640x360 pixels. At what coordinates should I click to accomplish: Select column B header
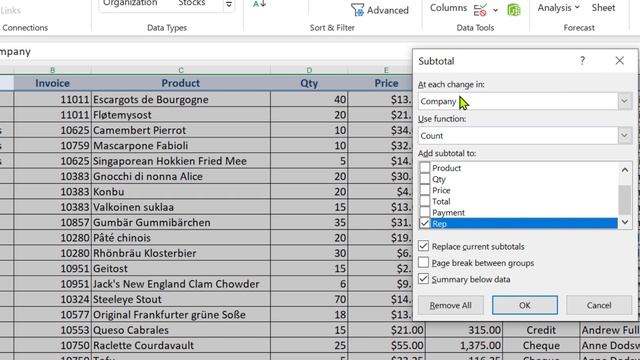click(52, 70)
